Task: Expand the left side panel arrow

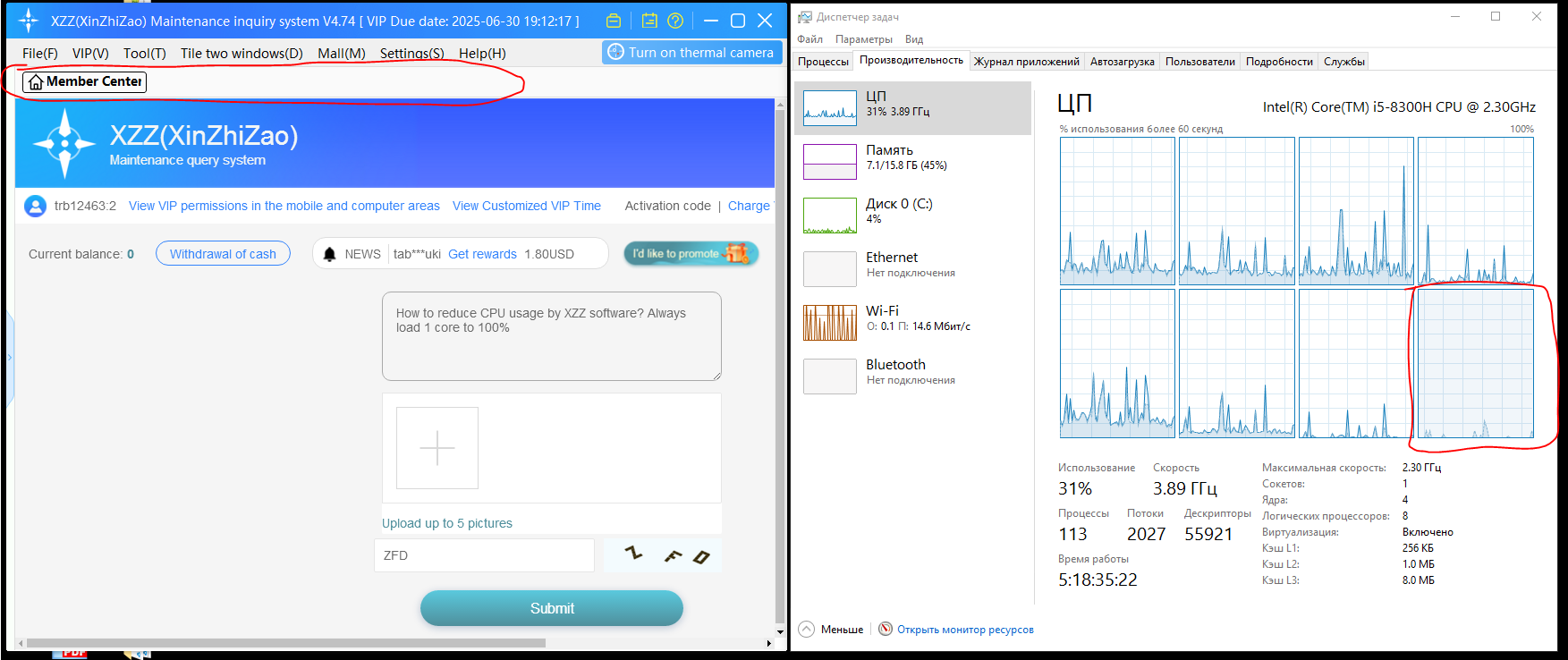Action: pos(10,358)
